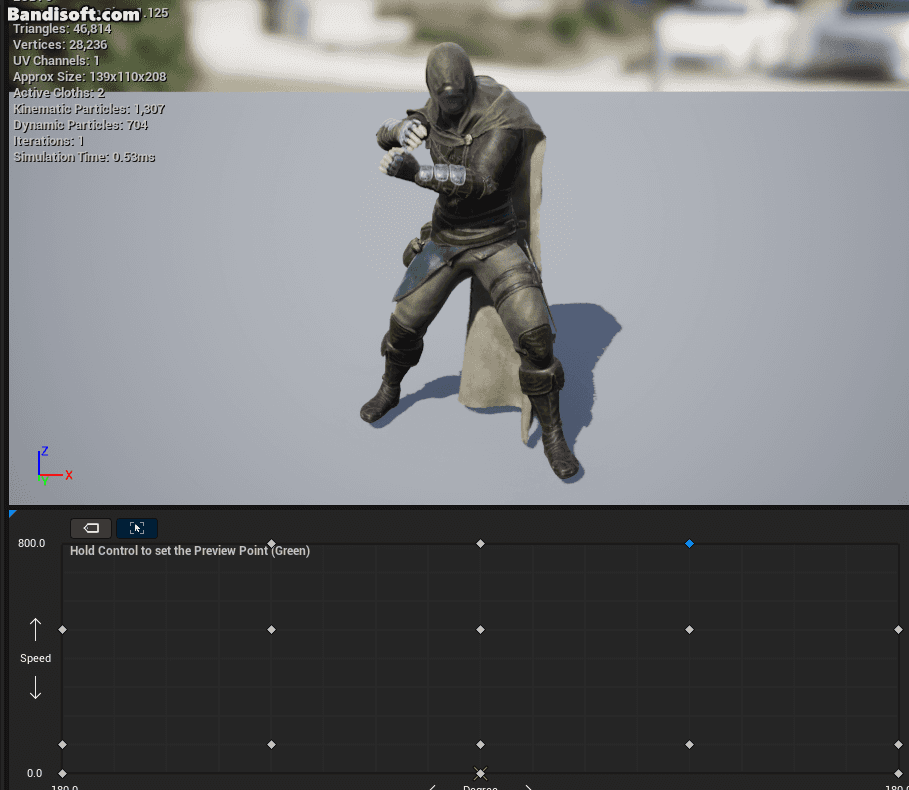The image size is (909, 790).
Task: Click the 0.0 vertical axis minimum value
Action: click(34, 773)
